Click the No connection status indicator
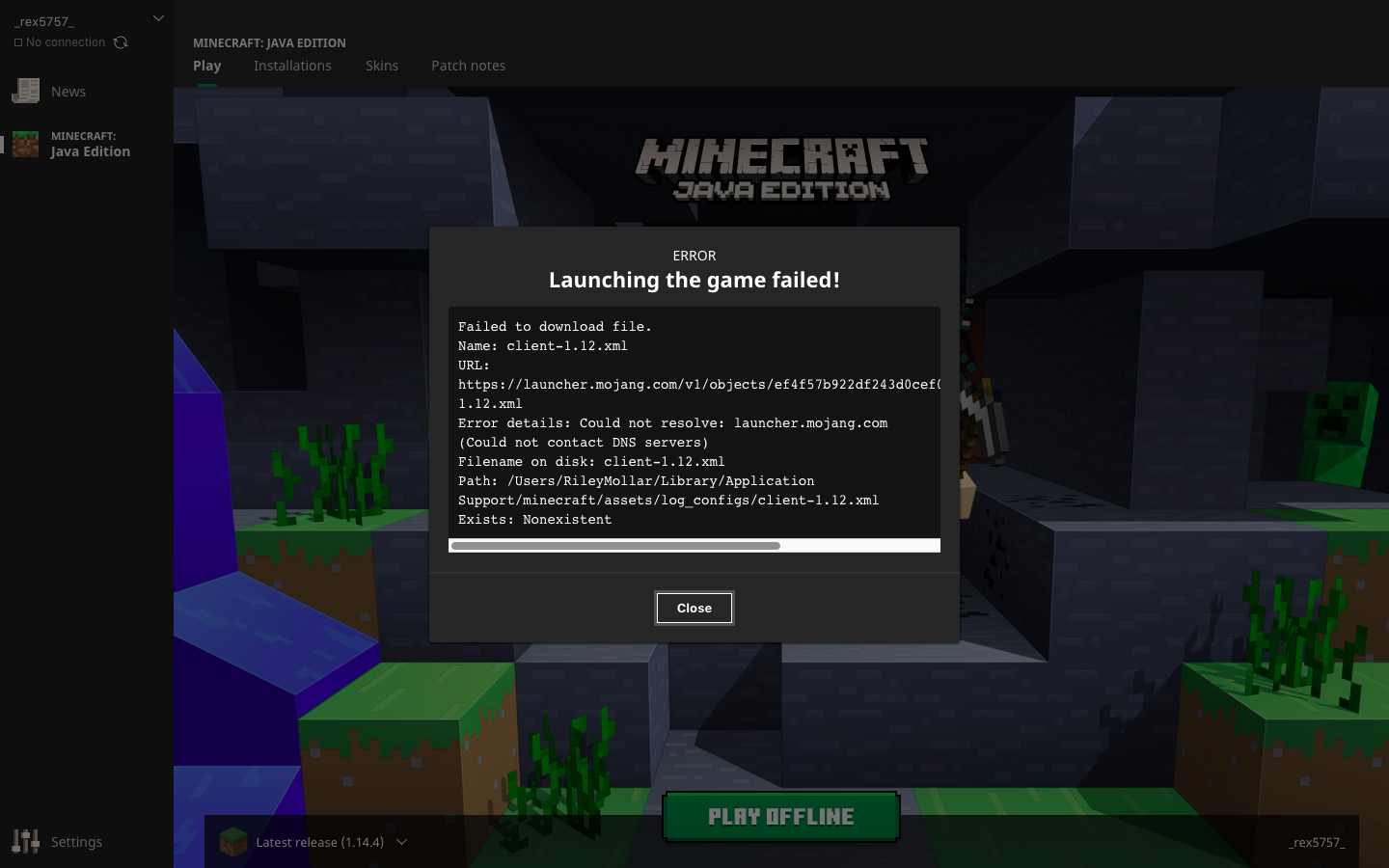Screen dimensions: 1389x868 60,42
